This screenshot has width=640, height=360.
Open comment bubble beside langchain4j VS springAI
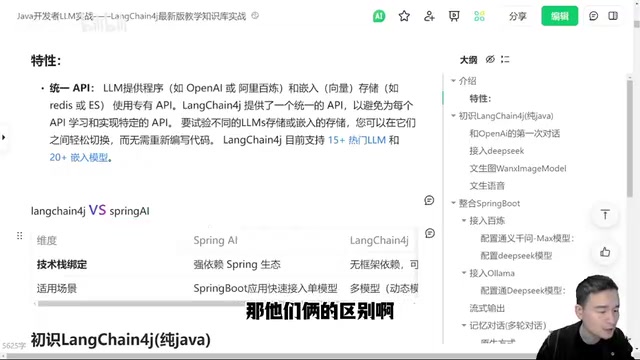pos(429,200)
